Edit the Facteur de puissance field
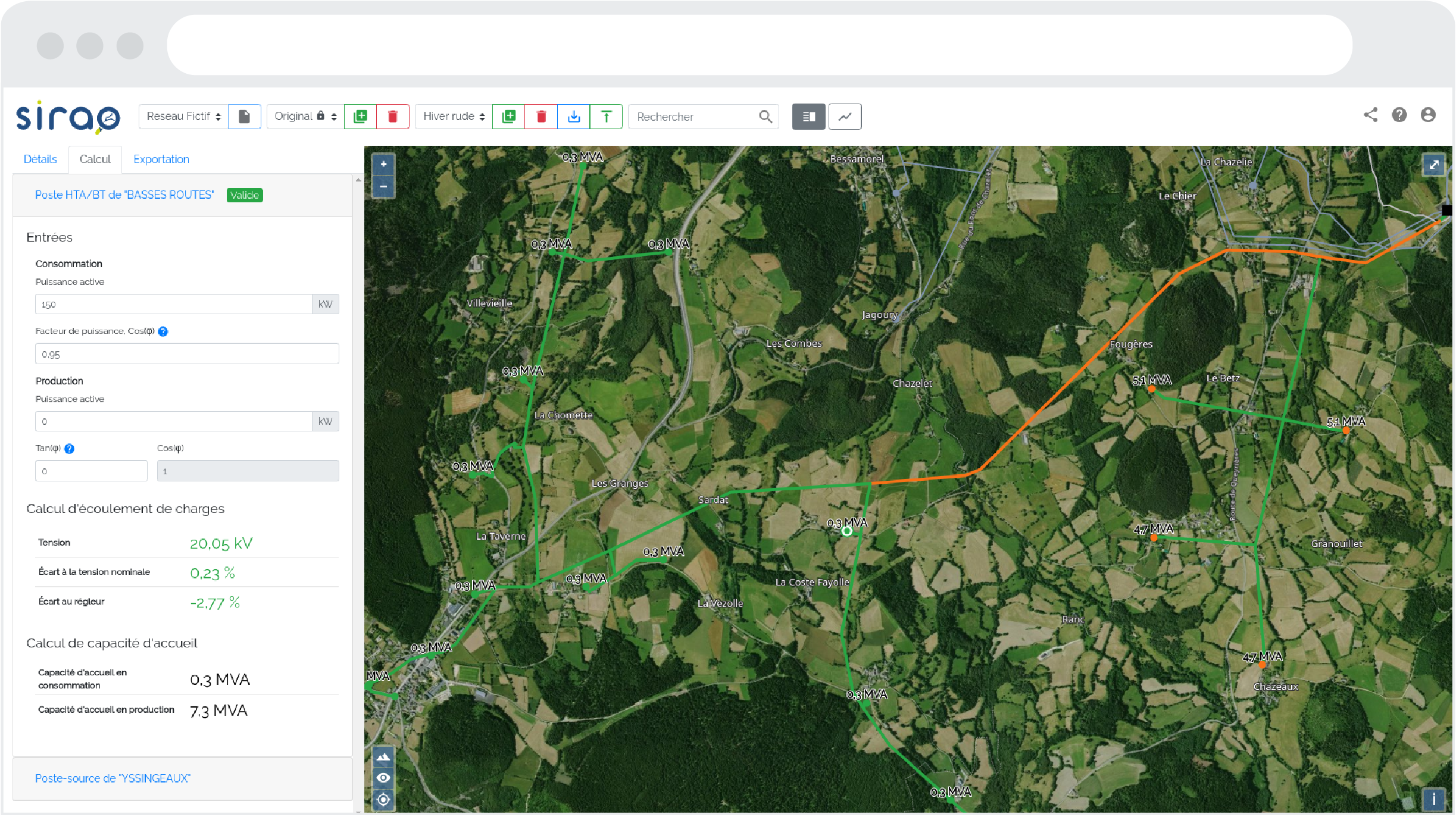 187,354
